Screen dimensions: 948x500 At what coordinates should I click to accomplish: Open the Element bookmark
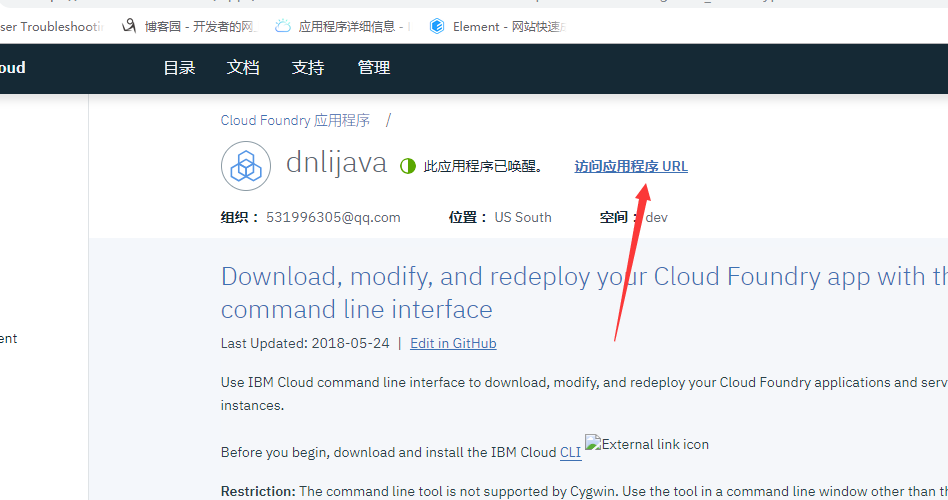point(498,27)
